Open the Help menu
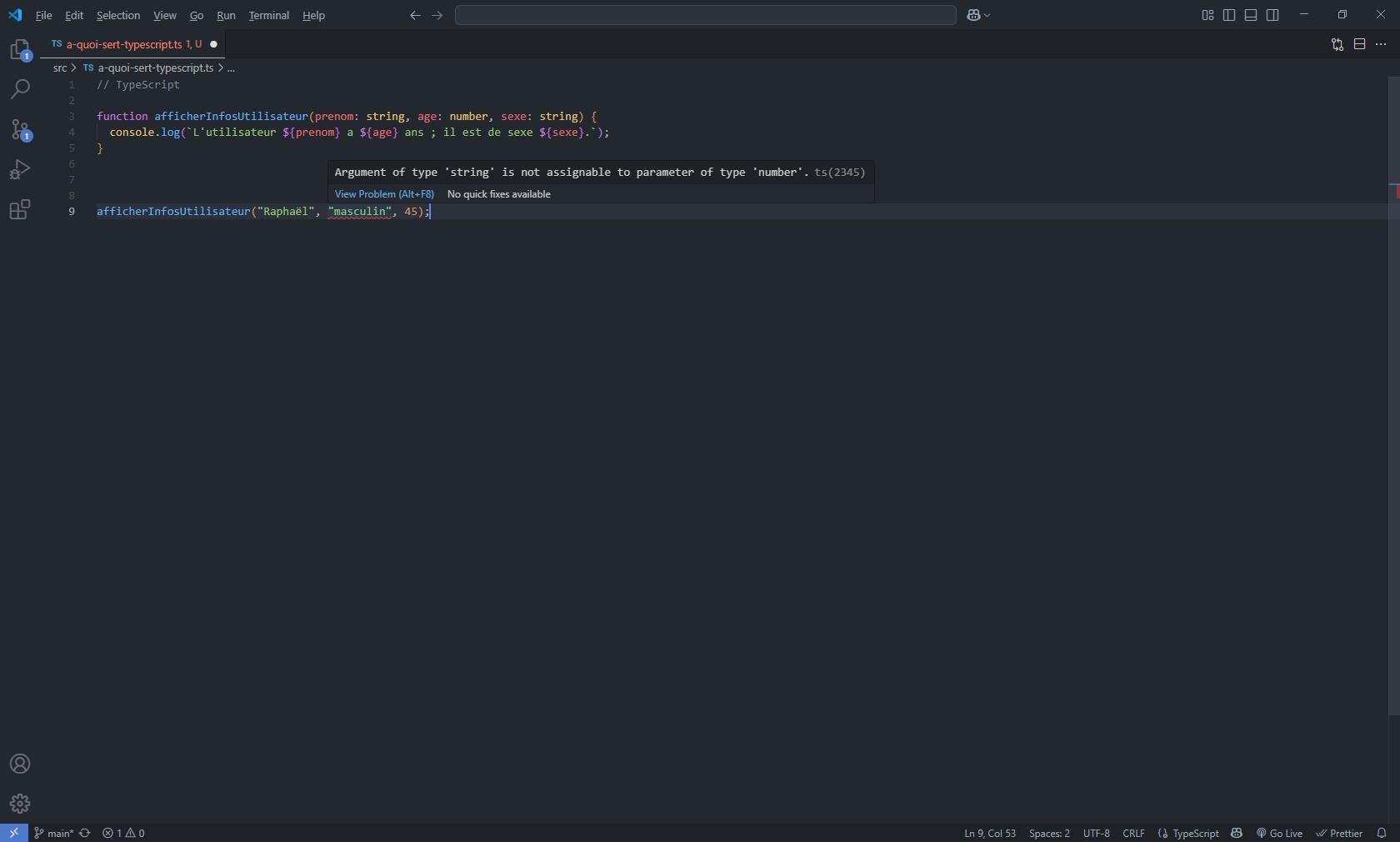The image size is (1400, 842). click(313, 15)
